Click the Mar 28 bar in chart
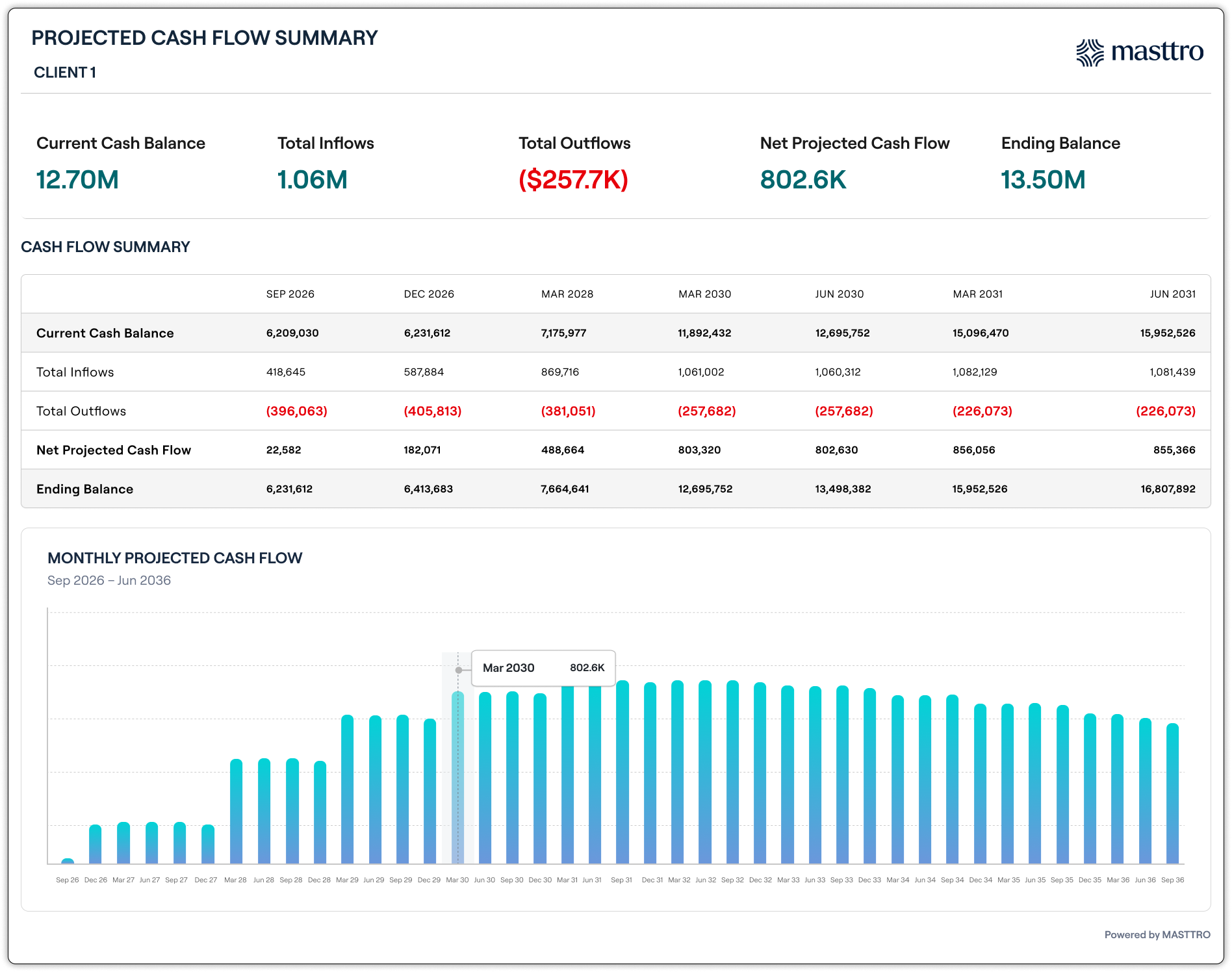1232x972 pixels. (x=236, y=812)
